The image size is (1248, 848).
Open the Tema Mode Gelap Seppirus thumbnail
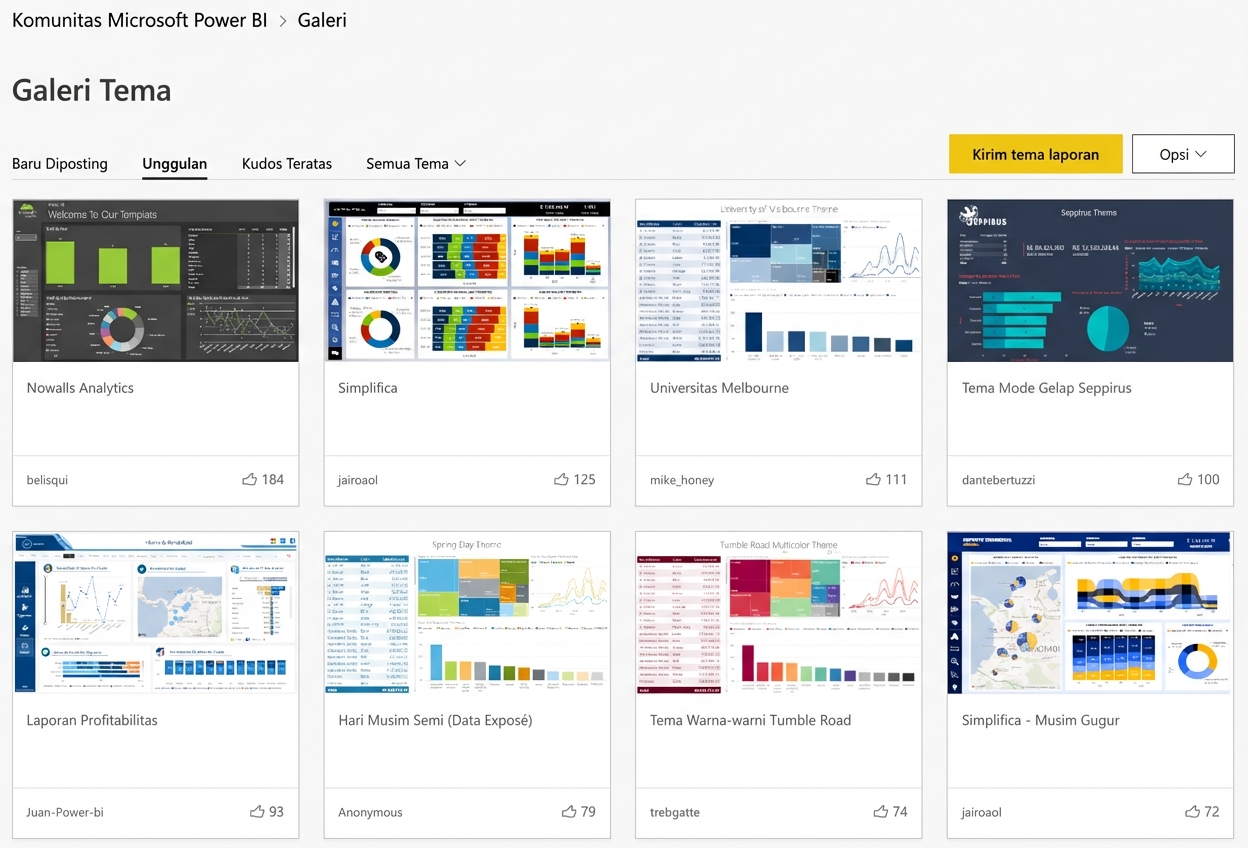pyautogui.click(x=1090, y=281)
